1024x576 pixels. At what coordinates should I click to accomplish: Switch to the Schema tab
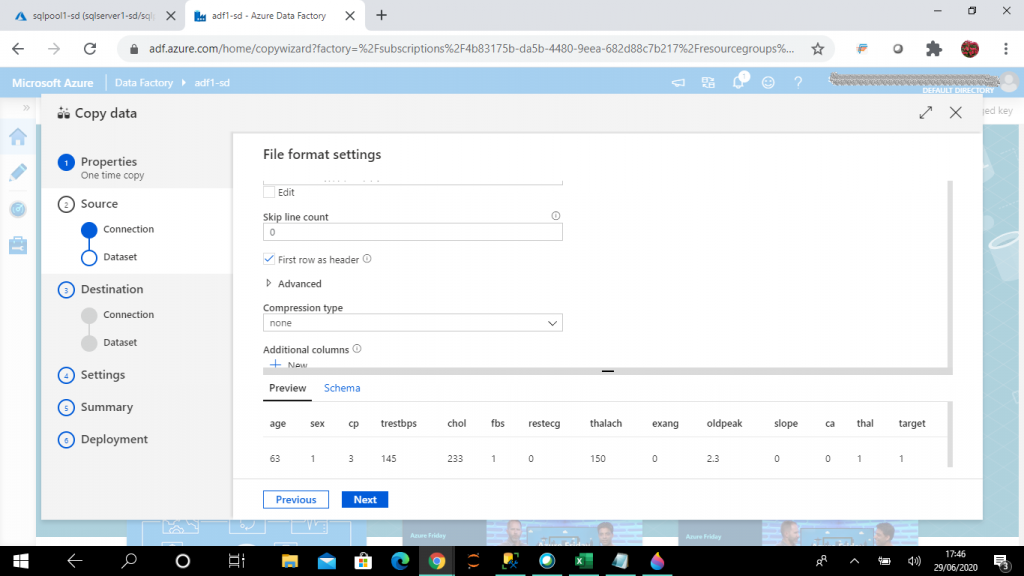(342, 388)
